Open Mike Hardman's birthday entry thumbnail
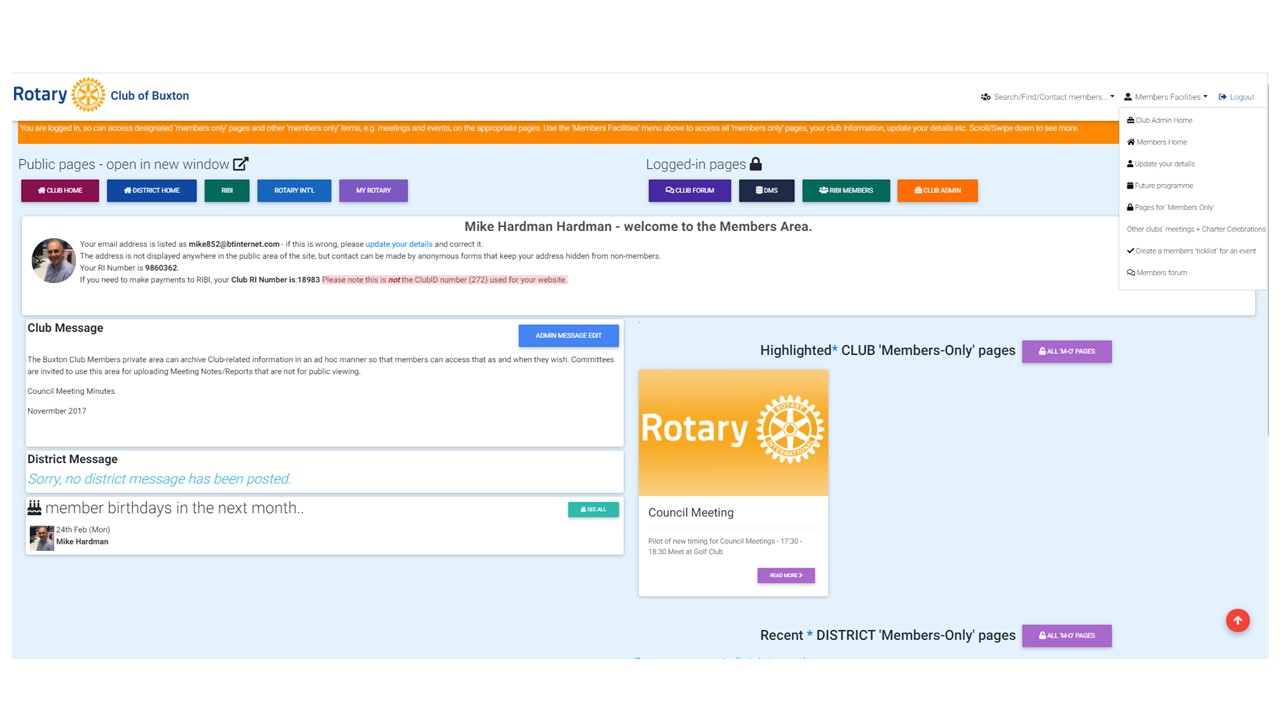 click(x=41, y=538)
